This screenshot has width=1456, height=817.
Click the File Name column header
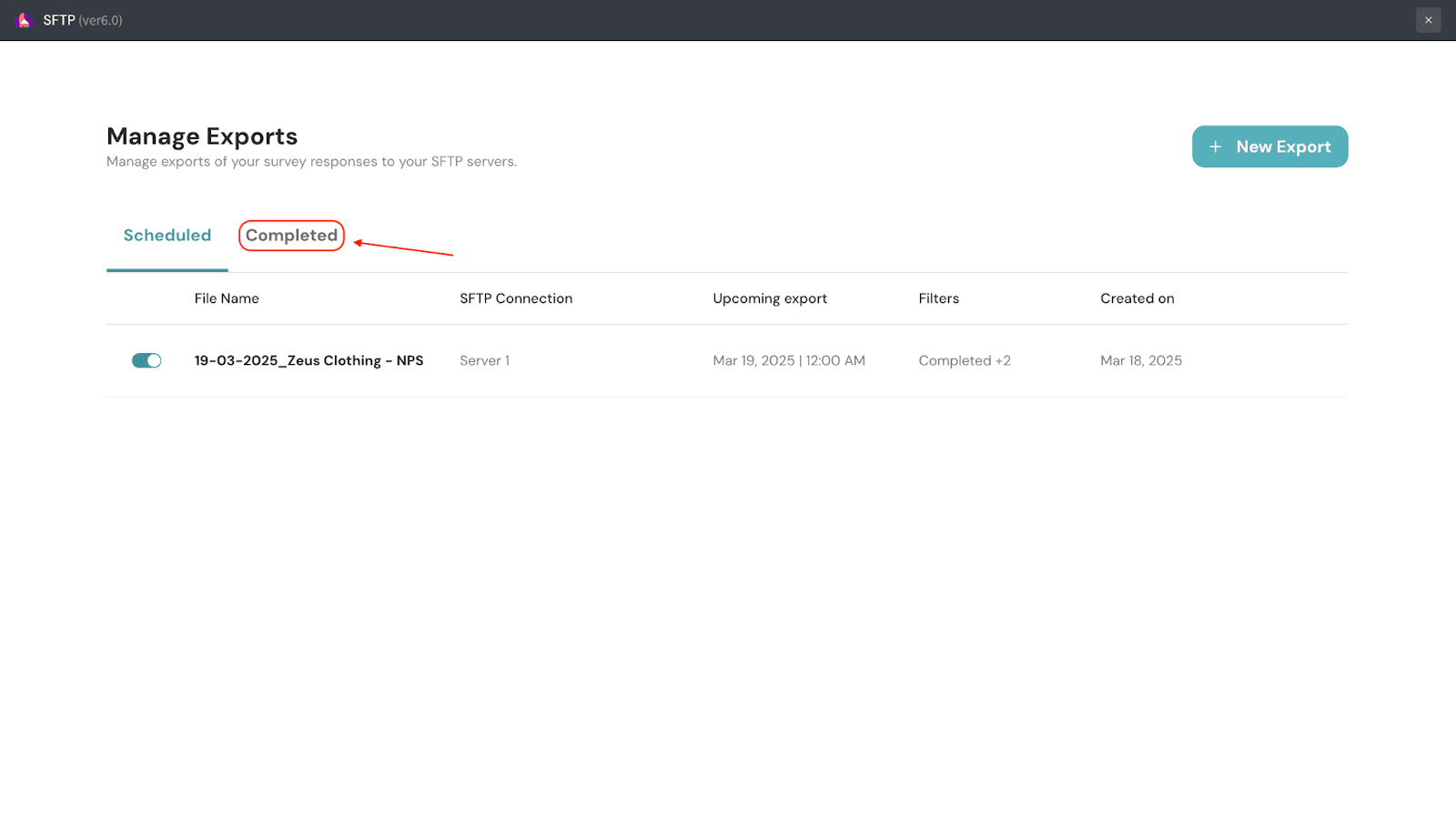[x=227, y=298]
